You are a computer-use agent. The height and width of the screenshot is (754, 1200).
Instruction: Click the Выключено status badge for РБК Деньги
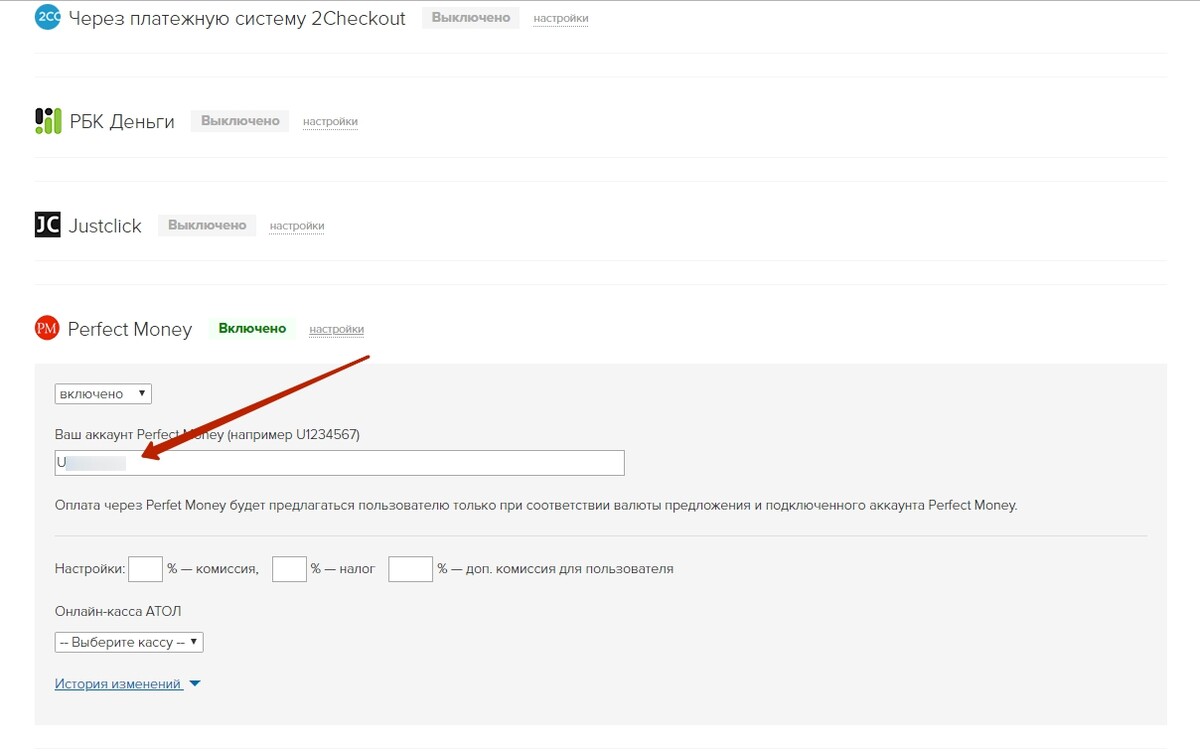240,121
